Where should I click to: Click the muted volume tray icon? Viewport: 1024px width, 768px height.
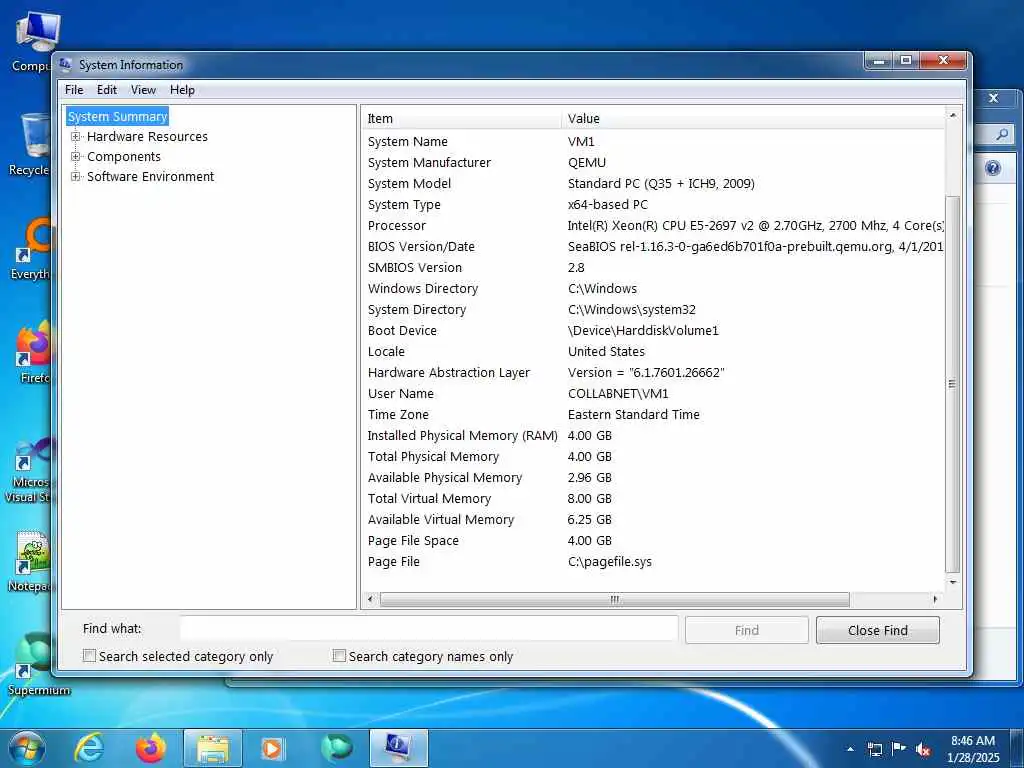click(x=923, y=749)
